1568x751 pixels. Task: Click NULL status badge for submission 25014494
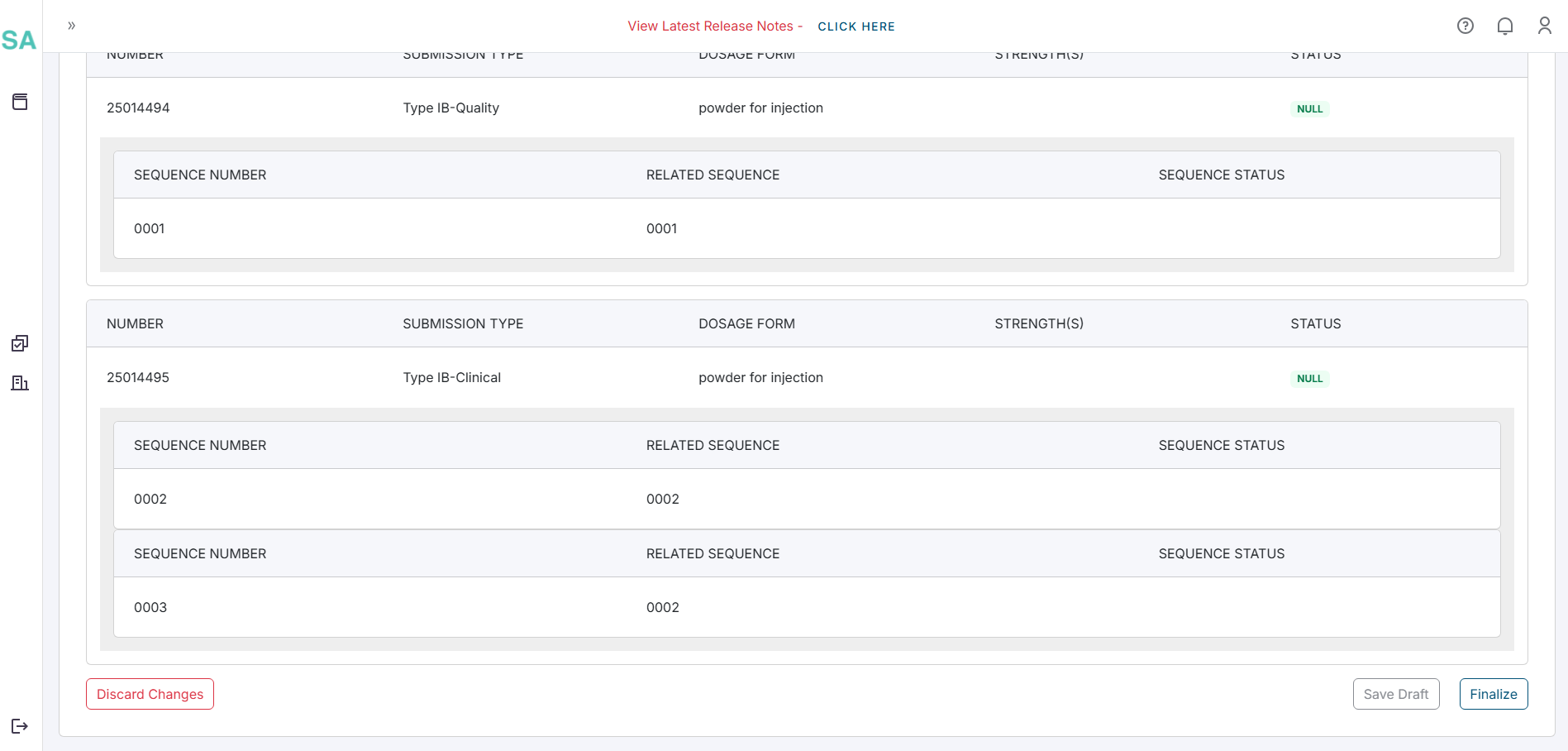[1309, 109]
